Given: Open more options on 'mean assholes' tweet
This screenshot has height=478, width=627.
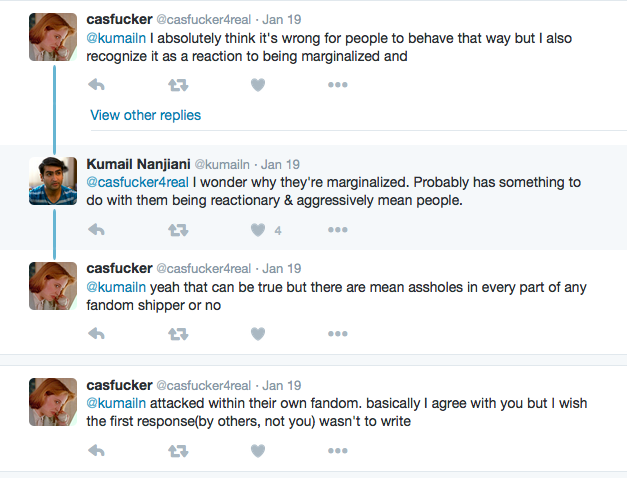Looking at the screenshot, I should (x=338, y=334).
